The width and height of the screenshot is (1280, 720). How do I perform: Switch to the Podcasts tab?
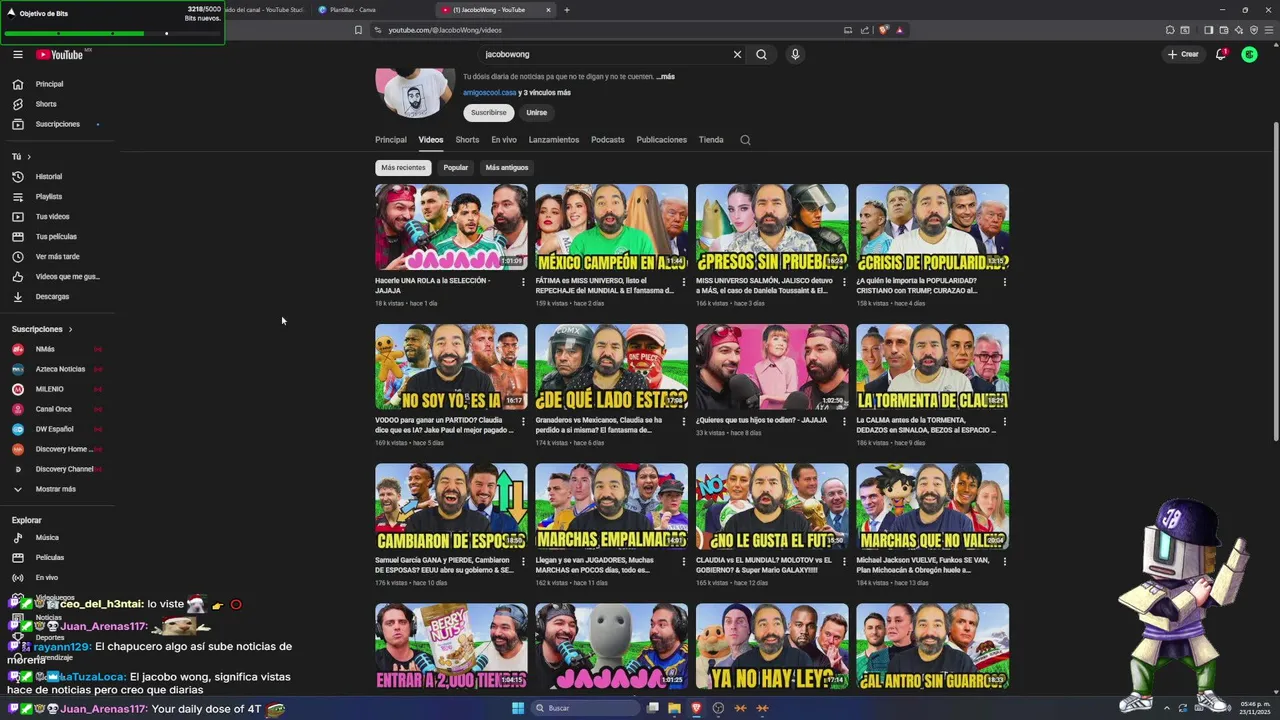(x=608, y=140)
